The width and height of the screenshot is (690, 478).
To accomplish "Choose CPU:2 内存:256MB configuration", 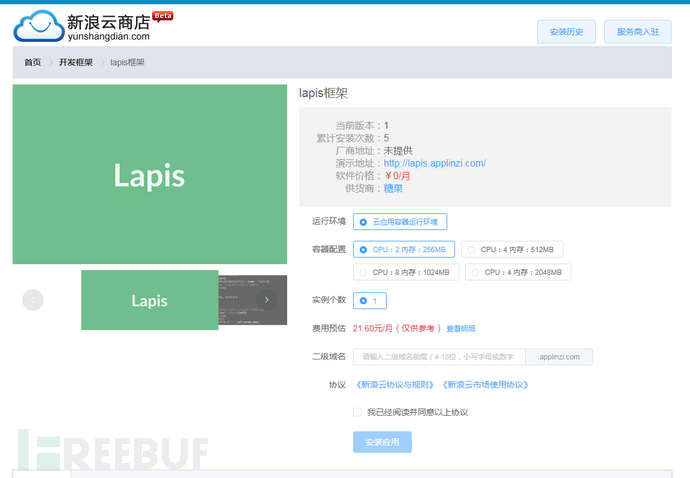I will 404,250.
